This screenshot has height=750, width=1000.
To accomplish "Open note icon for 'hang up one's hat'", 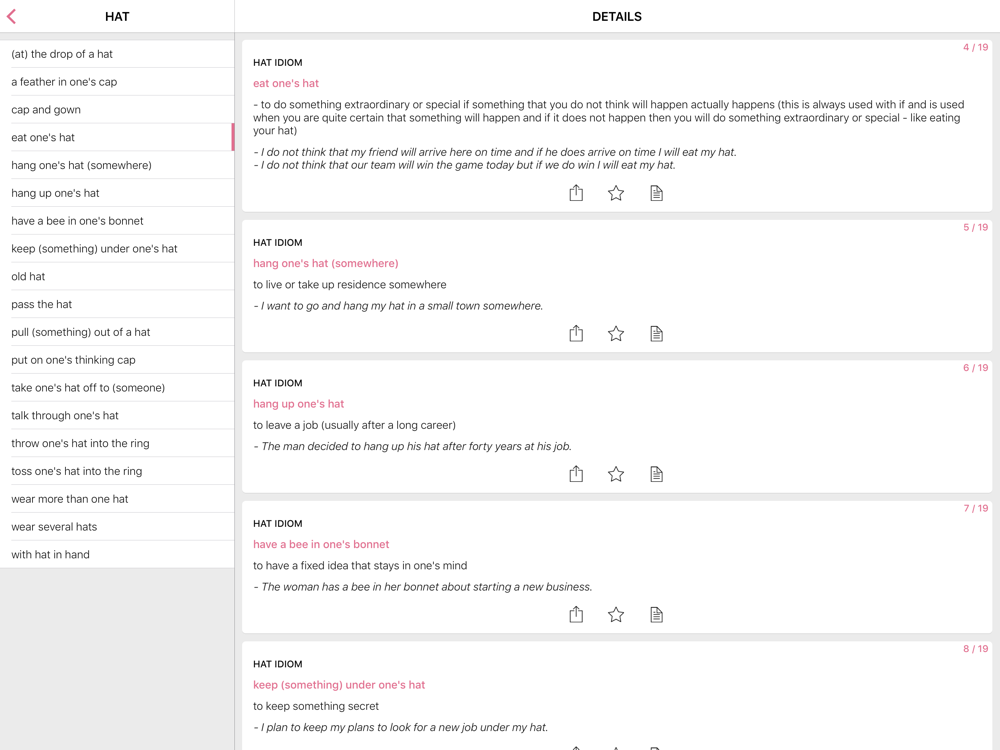I will coord(656,474).
